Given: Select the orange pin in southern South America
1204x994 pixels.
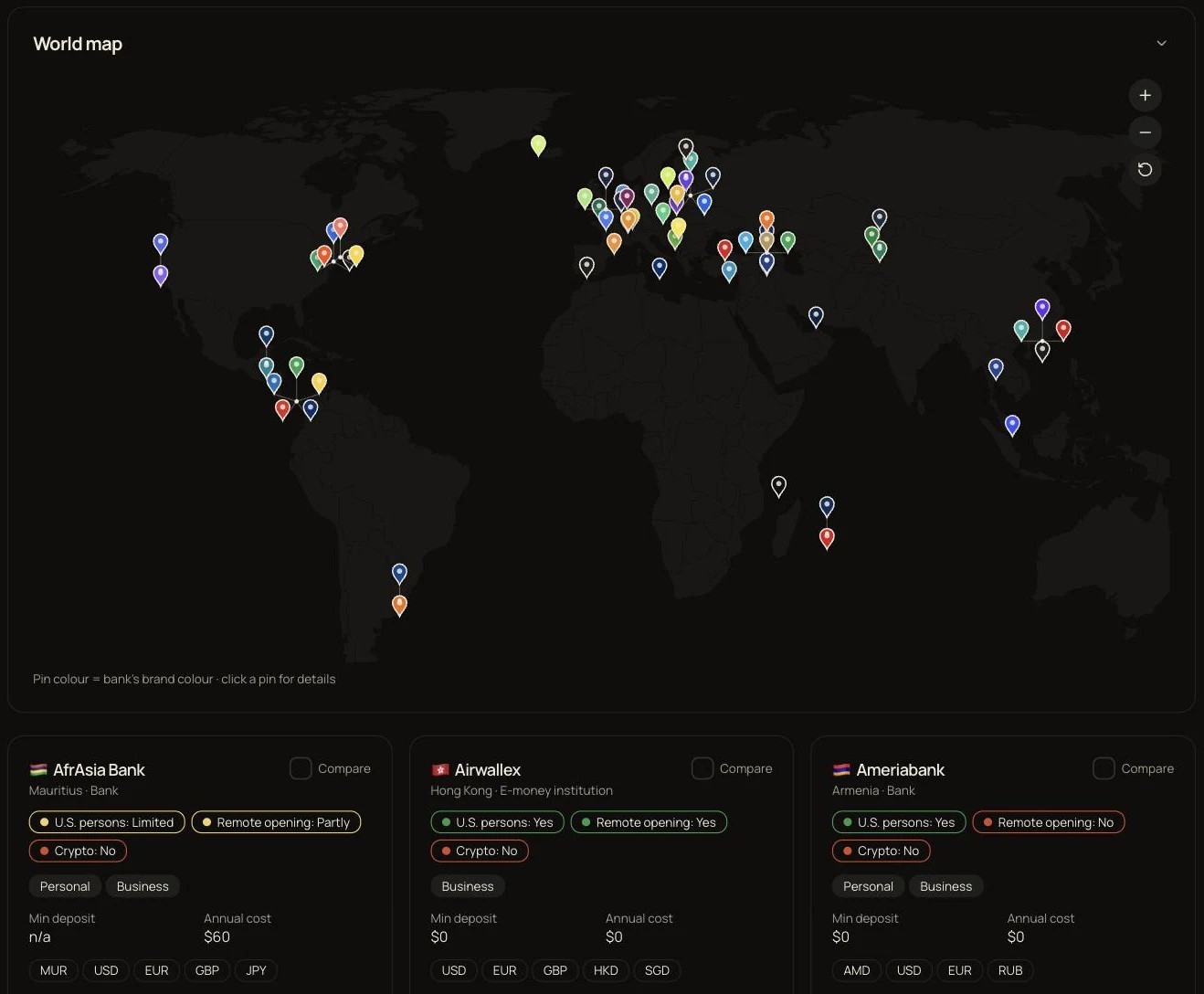Looking at the screenshot, I should 399,604.
